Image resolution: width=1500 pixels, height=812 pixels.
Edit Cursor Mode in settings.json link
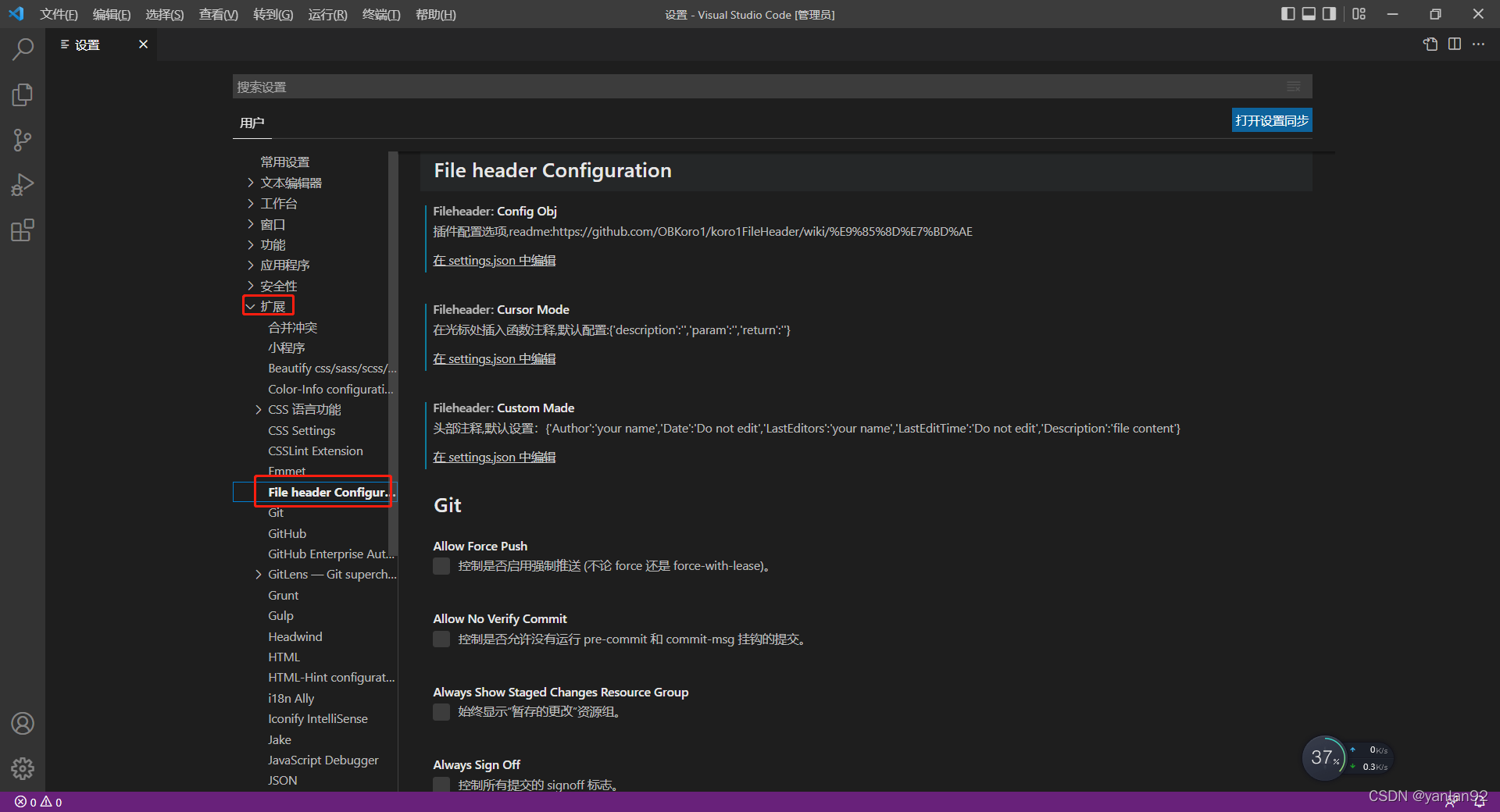tap(495, 359)
